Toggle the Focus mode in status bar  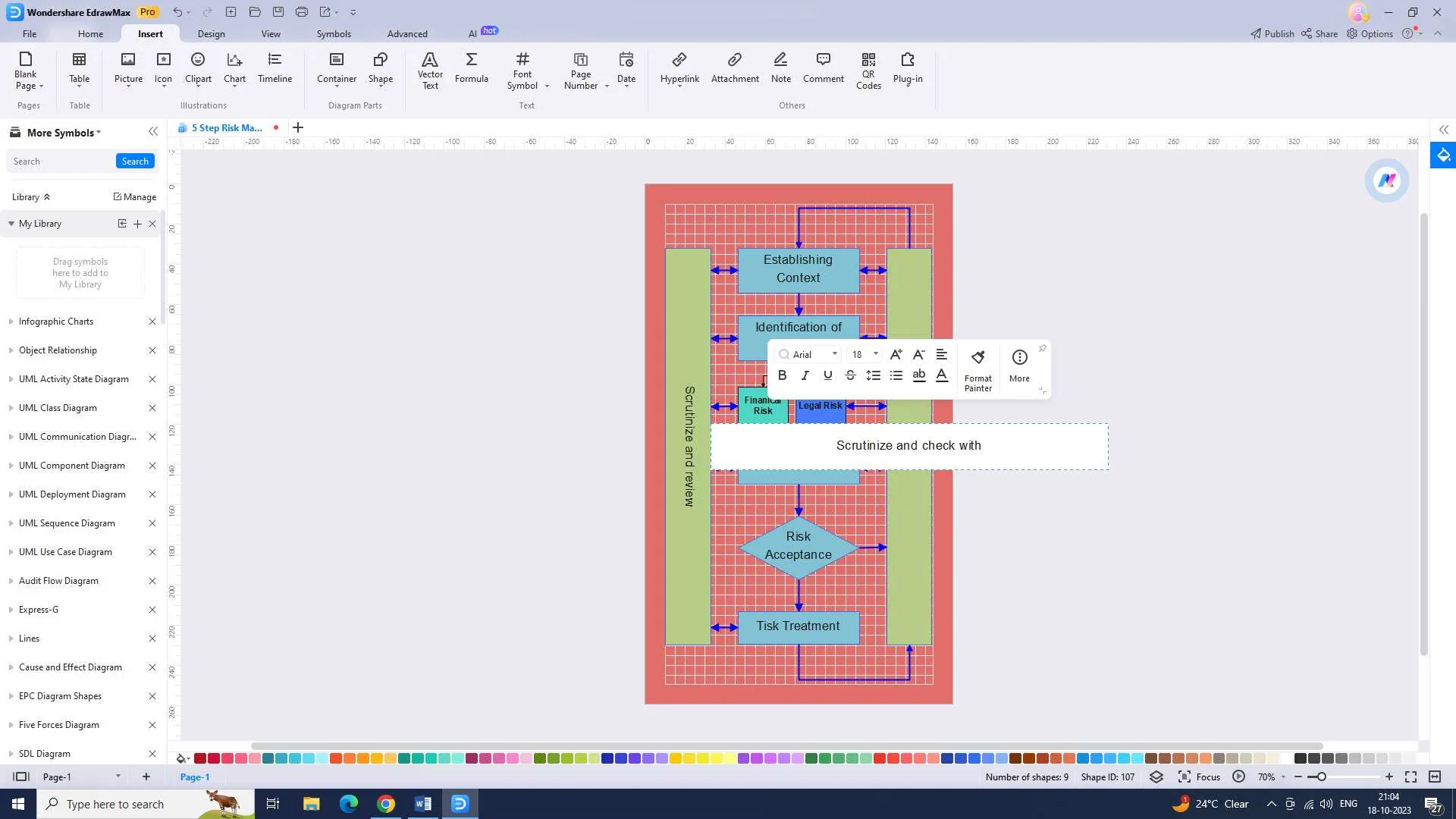(x=1208, y=777)
